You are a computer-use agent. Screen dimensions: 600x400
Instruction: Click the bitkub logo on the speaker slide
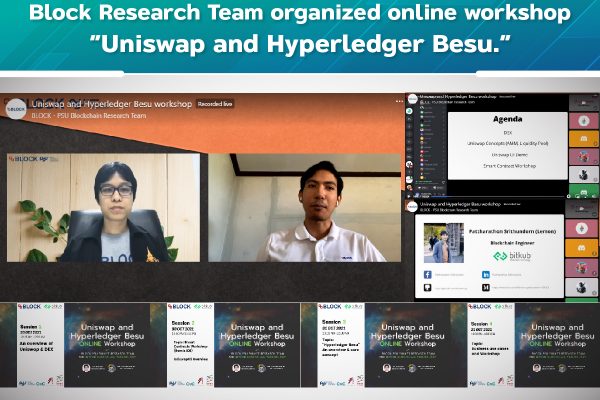point(512,256)
